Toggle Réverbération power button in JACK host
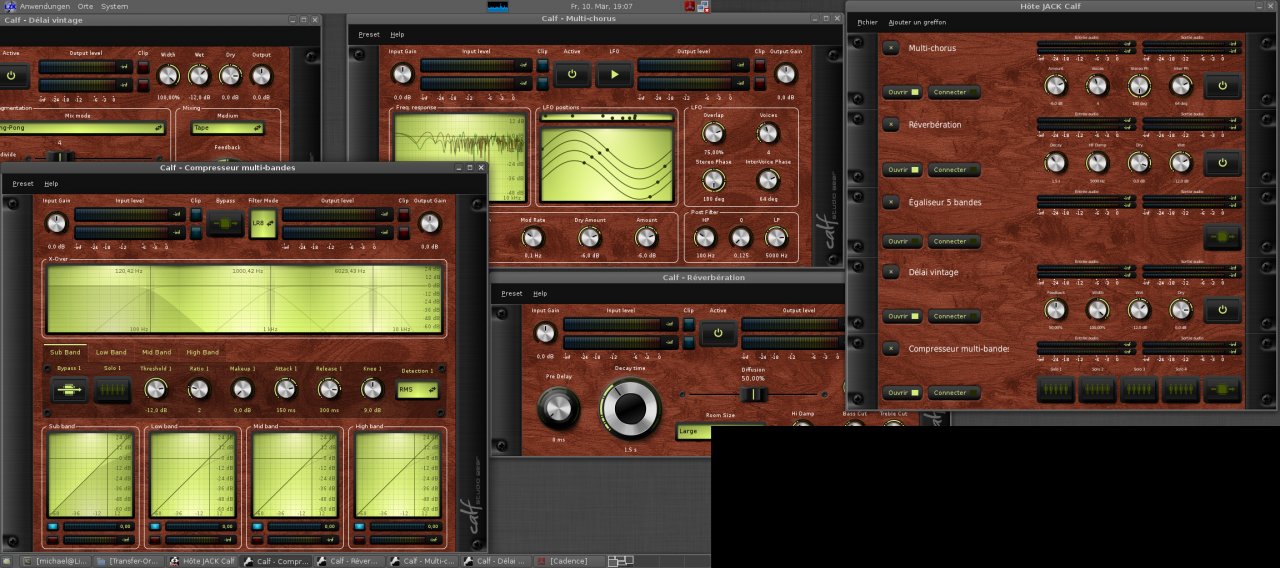Screen dimensions: 1280x568 (1222, 162)
